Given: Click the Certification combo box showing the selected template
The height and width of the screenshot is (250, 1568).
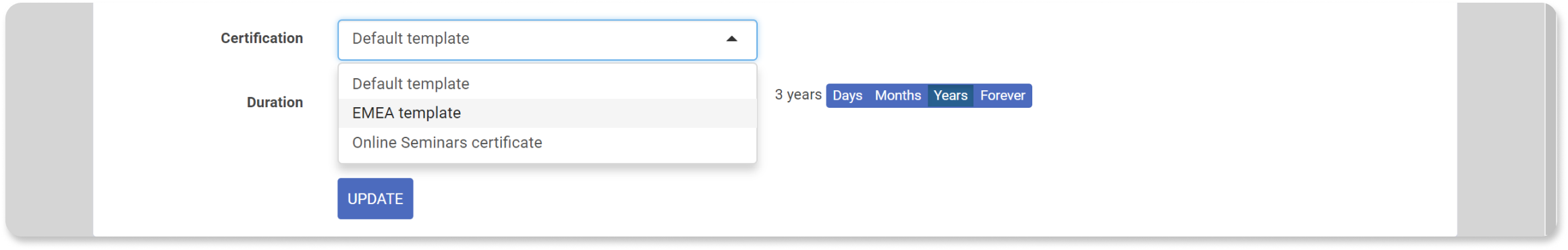Looking at the screenshot, I should pyautogui.click(x=547, y=40).
